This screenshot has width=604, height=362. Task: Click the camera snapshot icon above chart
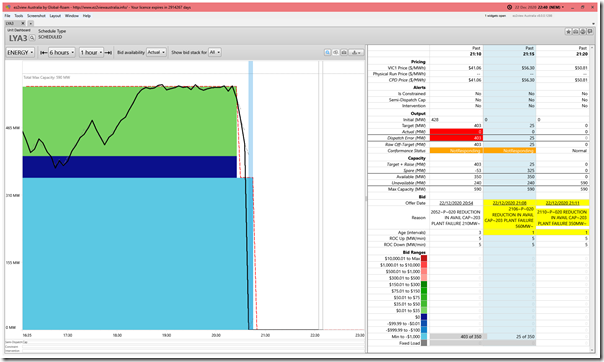point(344,52)
